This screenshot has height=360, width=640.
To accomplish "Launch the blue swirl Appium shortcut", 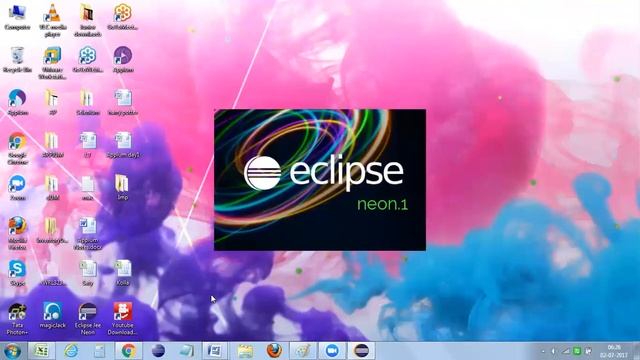I will coord(17,102).
